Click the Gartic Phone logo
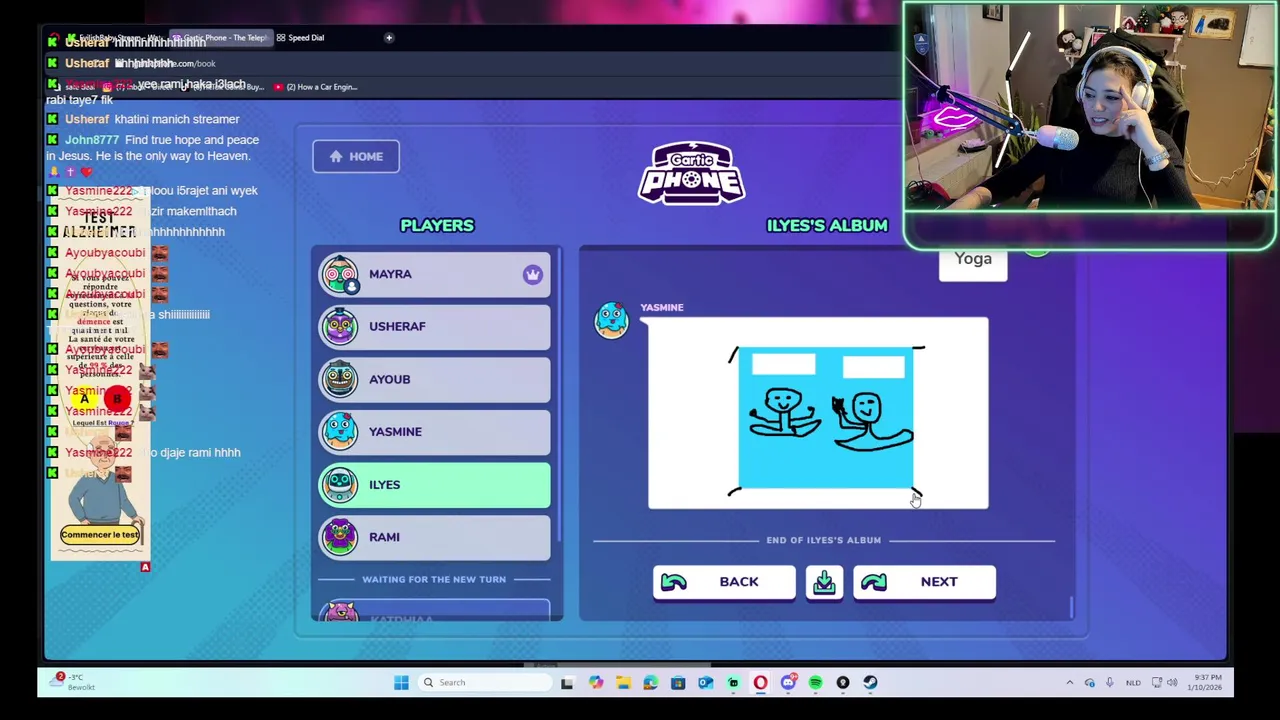 [691, 174]
